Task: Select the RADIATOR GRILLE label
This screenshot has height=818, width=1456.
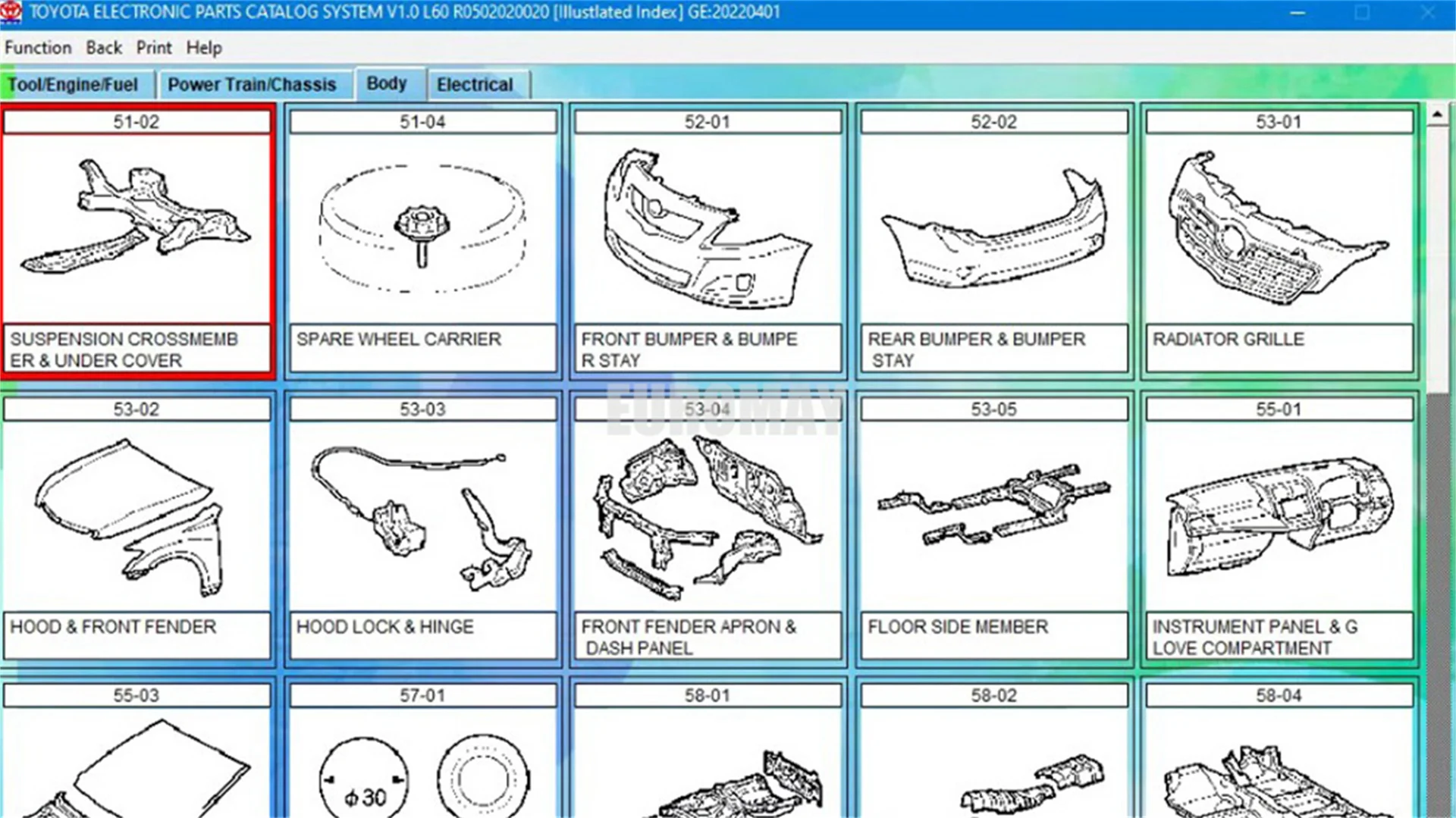Action: [x=1279, y=349]
